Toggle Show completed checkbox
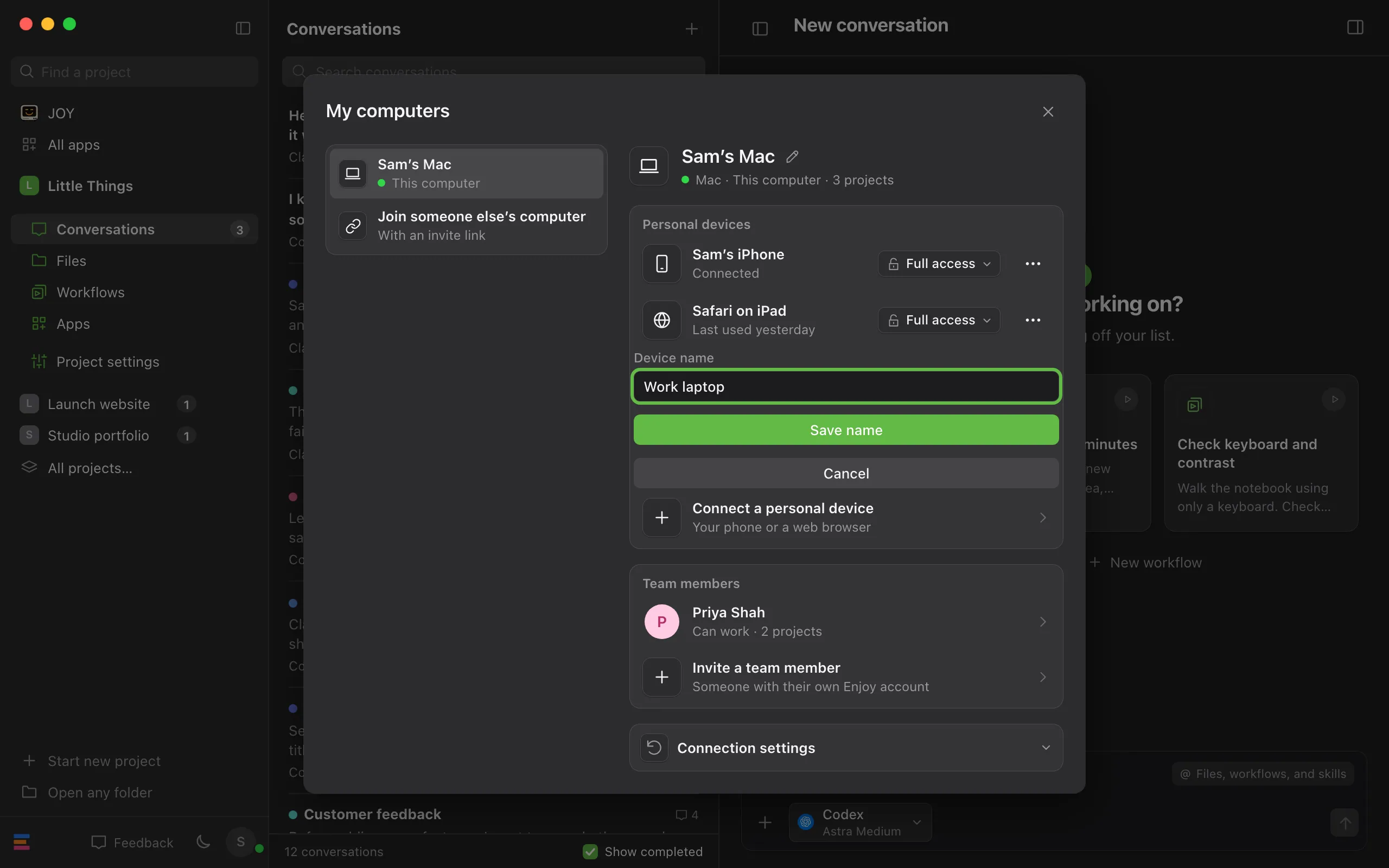Image resolution: width=1389 pixels, height=868 pixels. coord(590,851)
